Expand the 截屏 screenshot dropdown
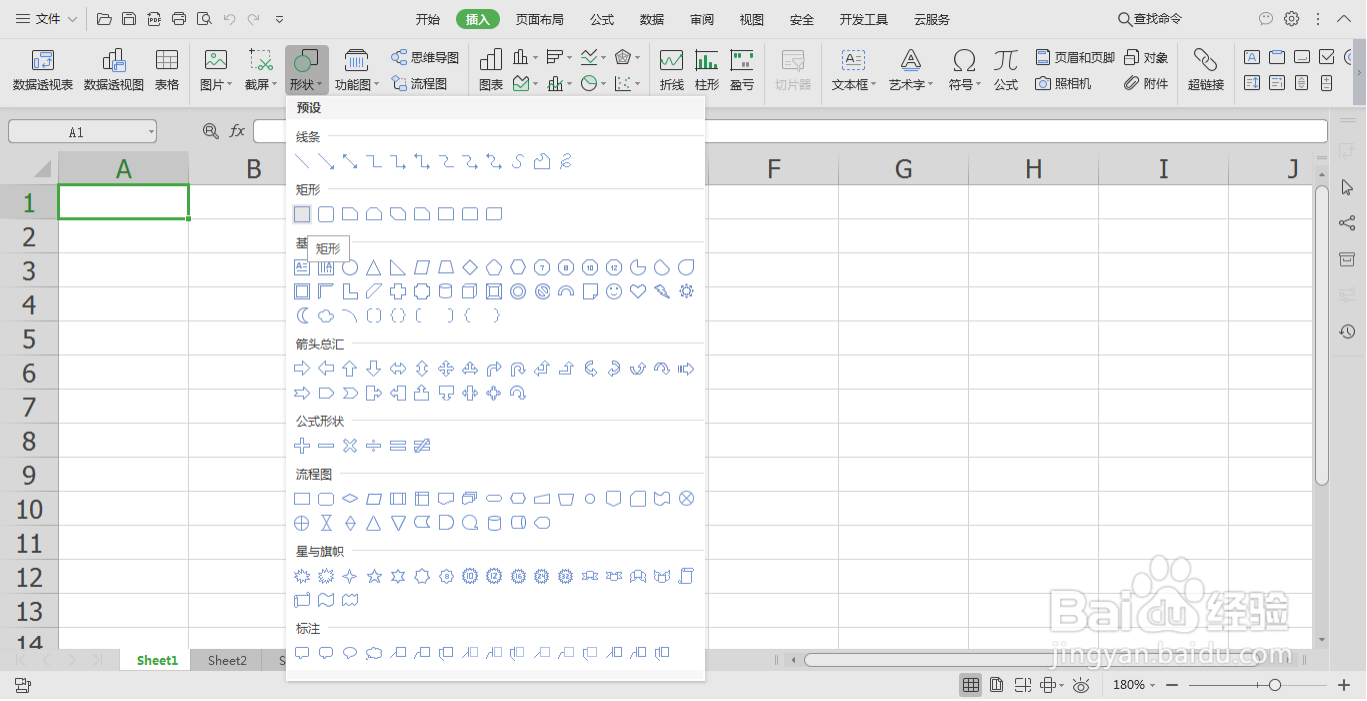Image resolution: width=1367 pixels, height=701 pixels. click(x=261, y=85)
